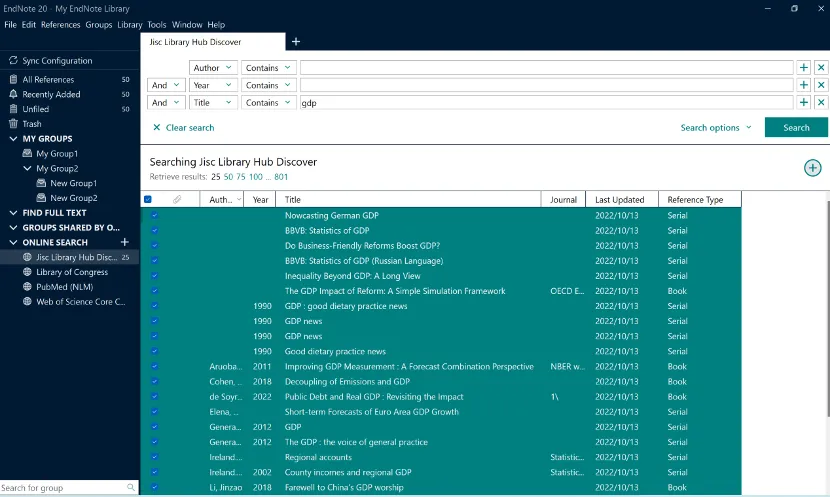Image resolution: width=830 pixels, height=498 pixels.
Task: Click the X icon beside Clear search
Action: pyautogui.click(x=157, y=128)
